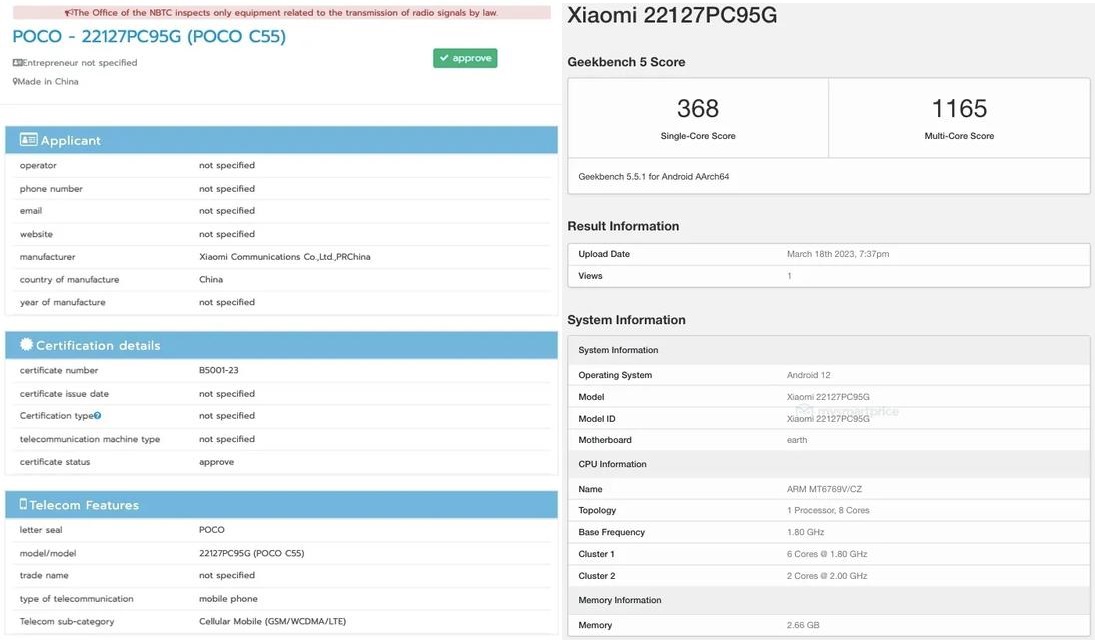The height and width of the screenshot is (640, 1095).
Task: Click the Geekbench 5 Score heading
Action: click(x=626, y=62)
